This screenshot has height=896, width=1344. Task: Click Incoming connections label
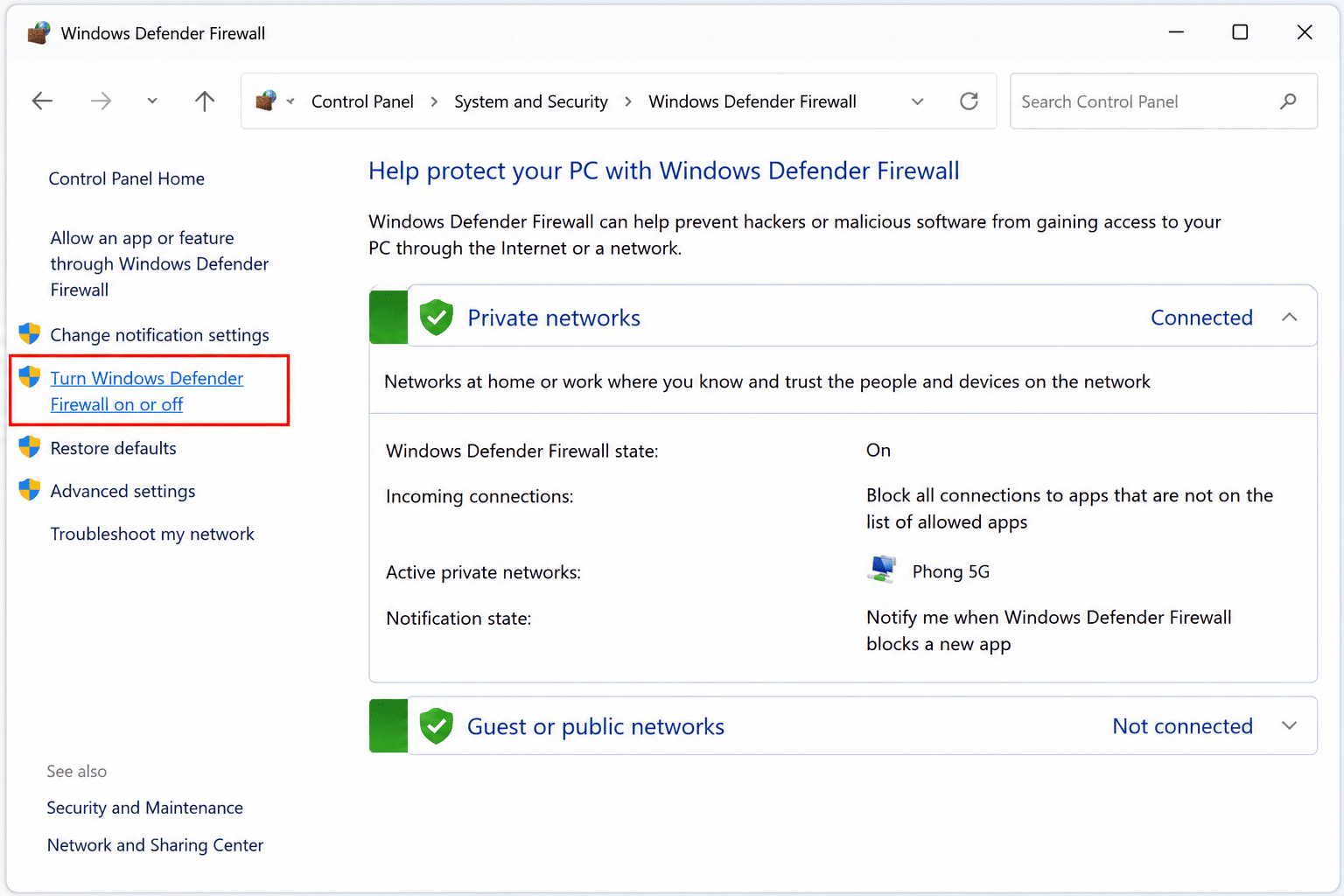click(x=479, y=496)
